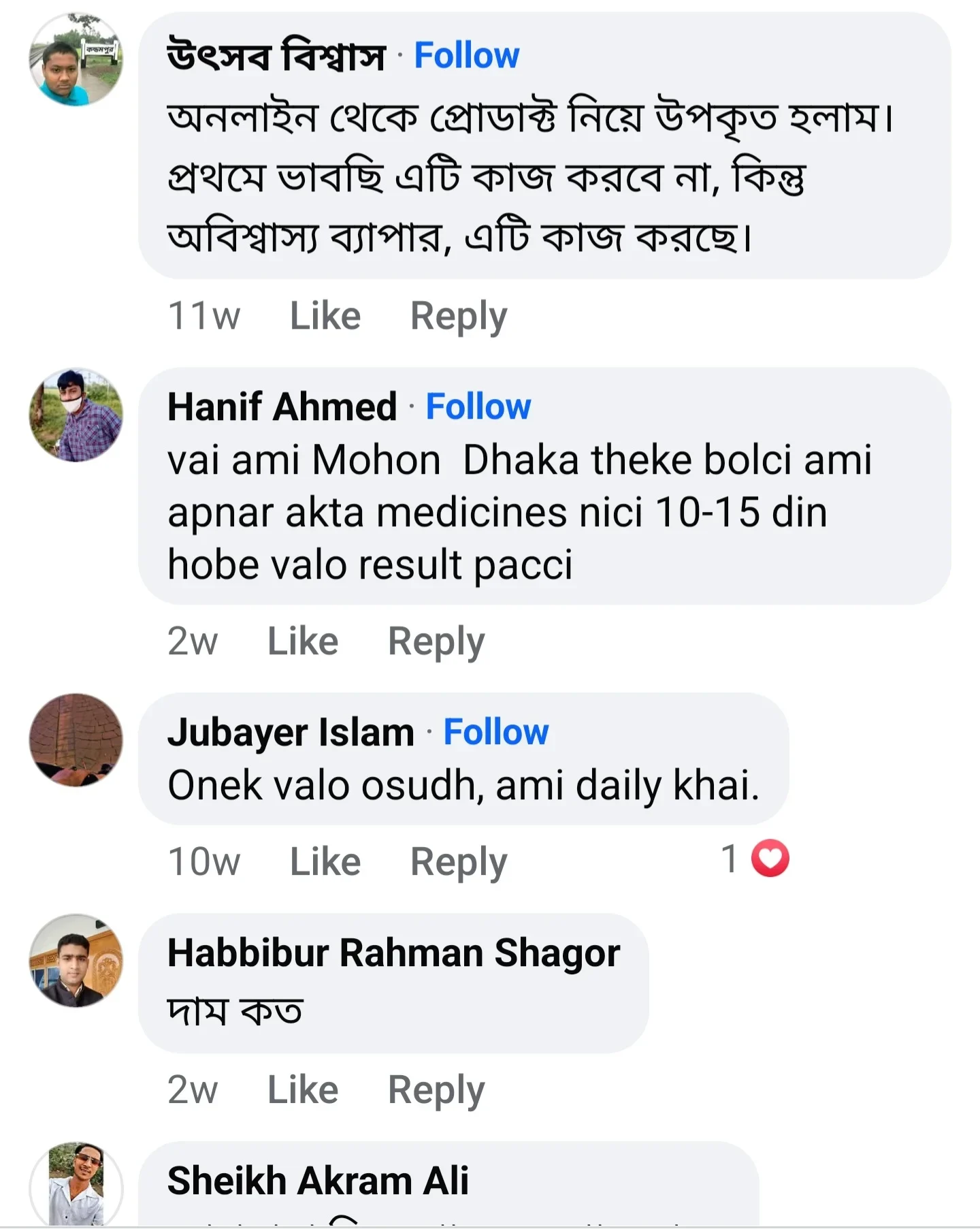Like Jubayer Islam's comment
980x1229 pixels.
coord(325,861)
